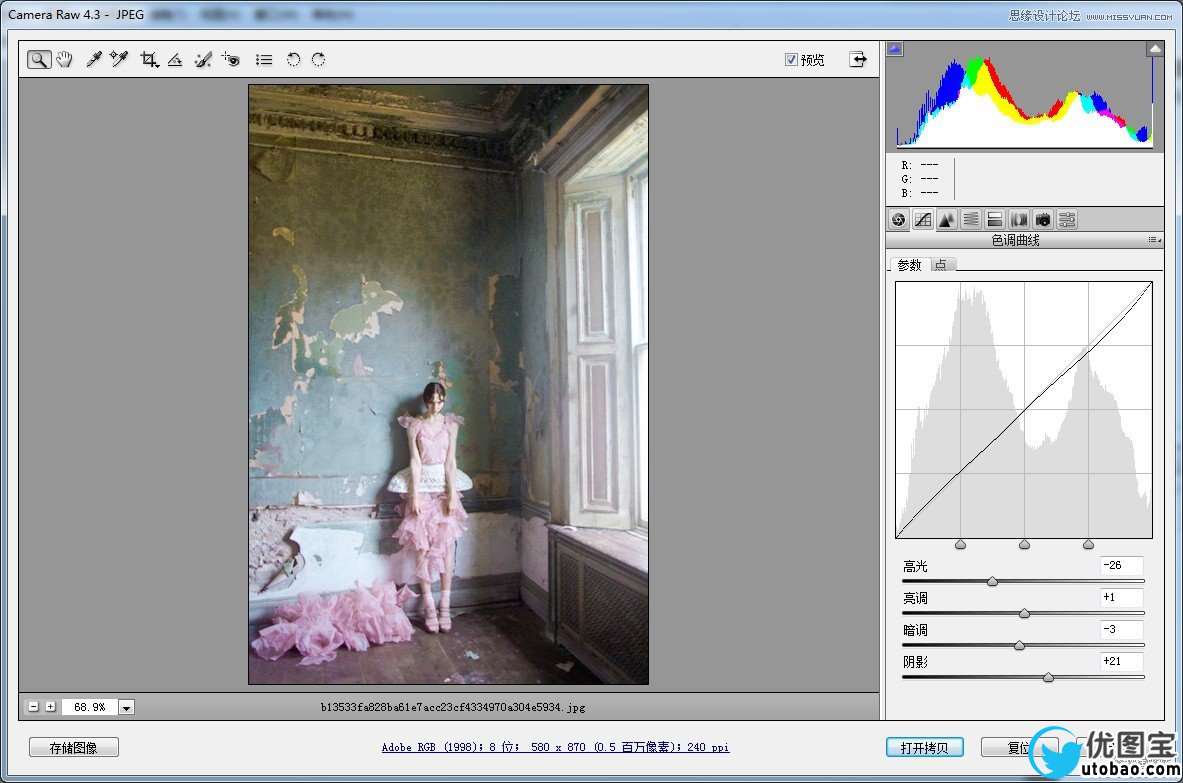Open the Detail panel triangle icon
This screenshot has height=783, width=1183.
pyautogui.click(x=946, y=220)
